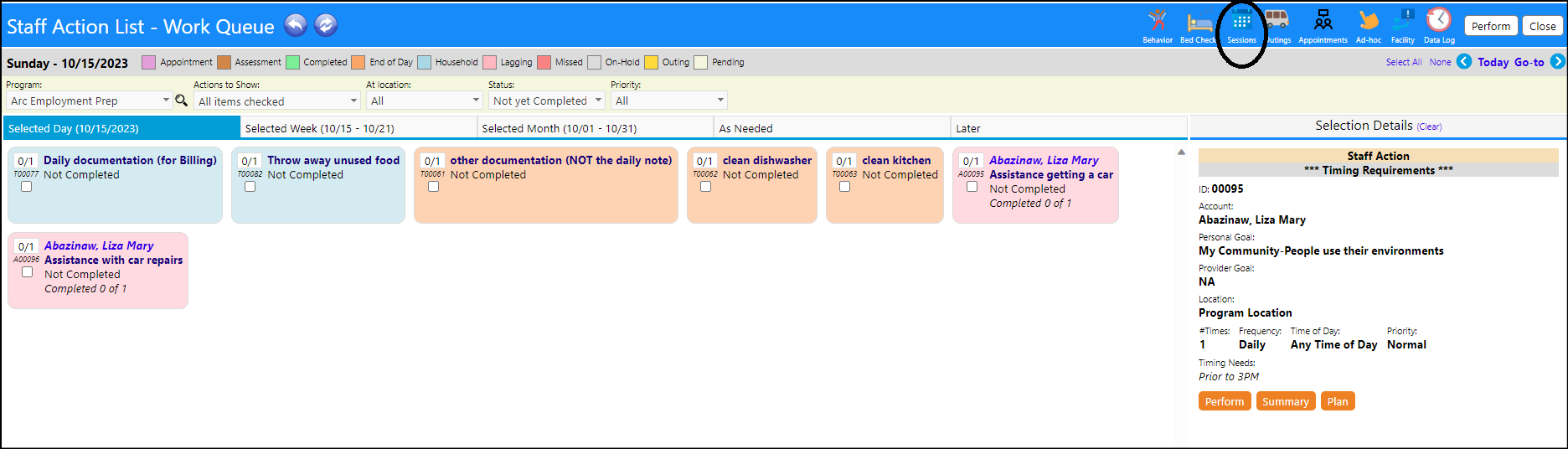
Task: Switch to the Later tab
Action: pos(1069,128)
